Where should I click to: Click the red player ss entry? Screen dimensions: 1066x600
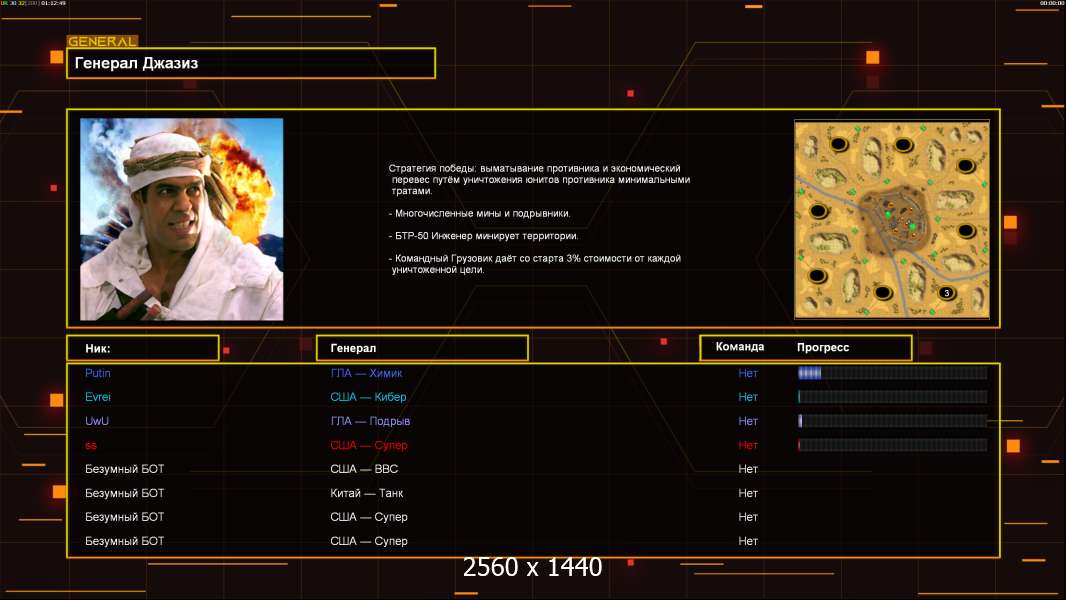click(91, 445)
